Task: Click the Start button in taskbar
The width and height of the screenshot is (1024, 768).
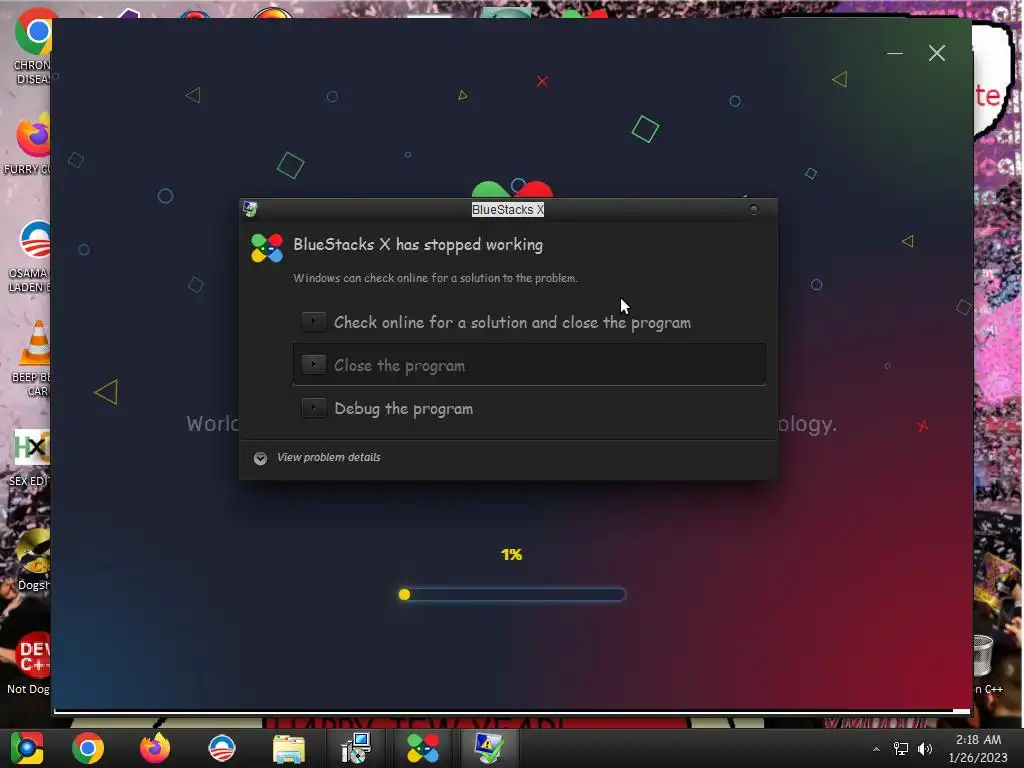Action: [x=27, y=748]
